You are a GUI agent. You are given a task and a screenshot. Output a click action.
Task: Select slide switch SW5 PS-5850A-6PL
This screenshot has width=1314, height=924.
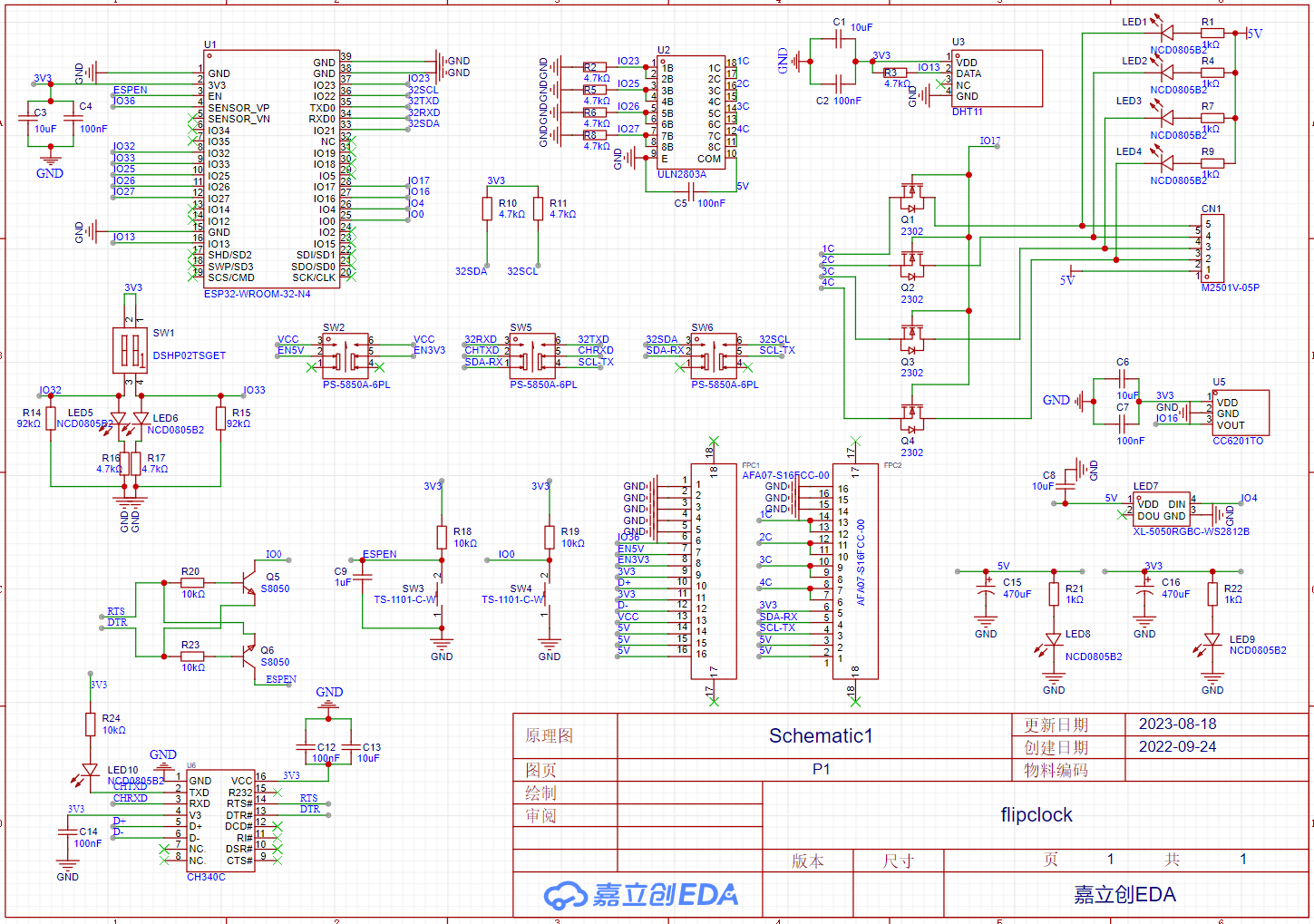[532, 355]
